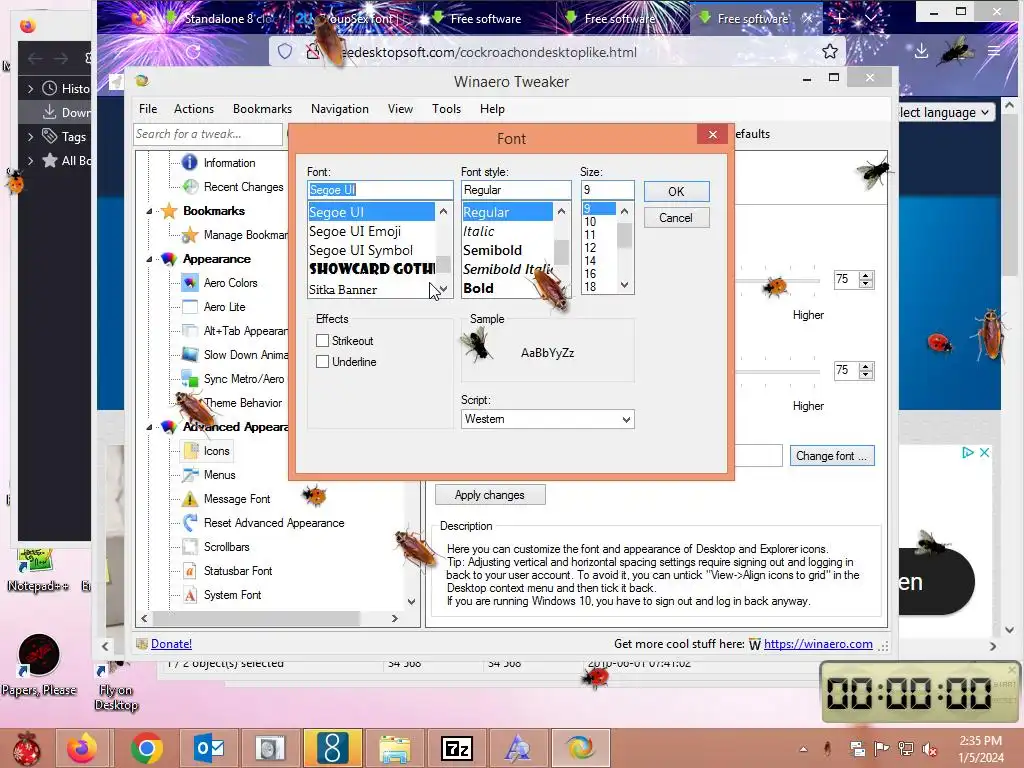Select Semibold font style
1024x768 pixels.
507,250
